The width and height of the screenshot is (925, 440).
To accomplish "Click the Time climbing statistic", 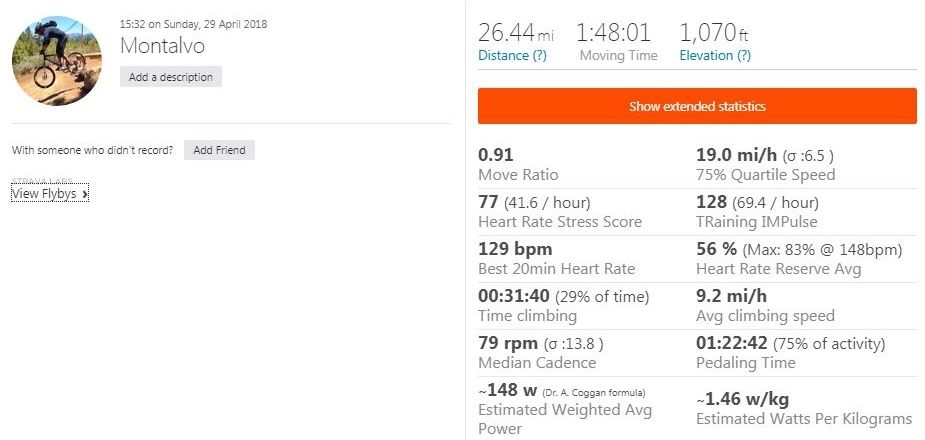I will click(564, 305).
